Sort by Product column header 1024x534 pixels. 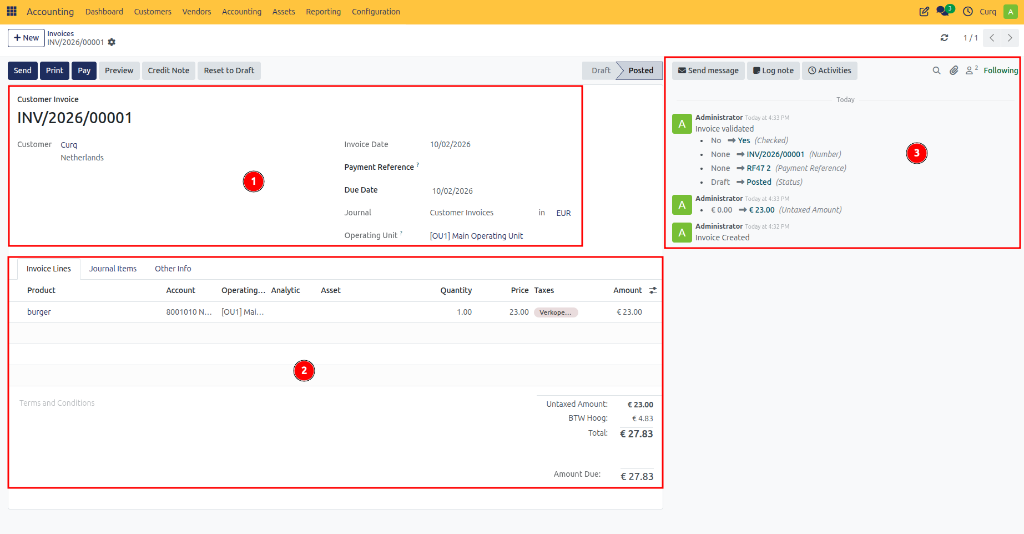41,291
